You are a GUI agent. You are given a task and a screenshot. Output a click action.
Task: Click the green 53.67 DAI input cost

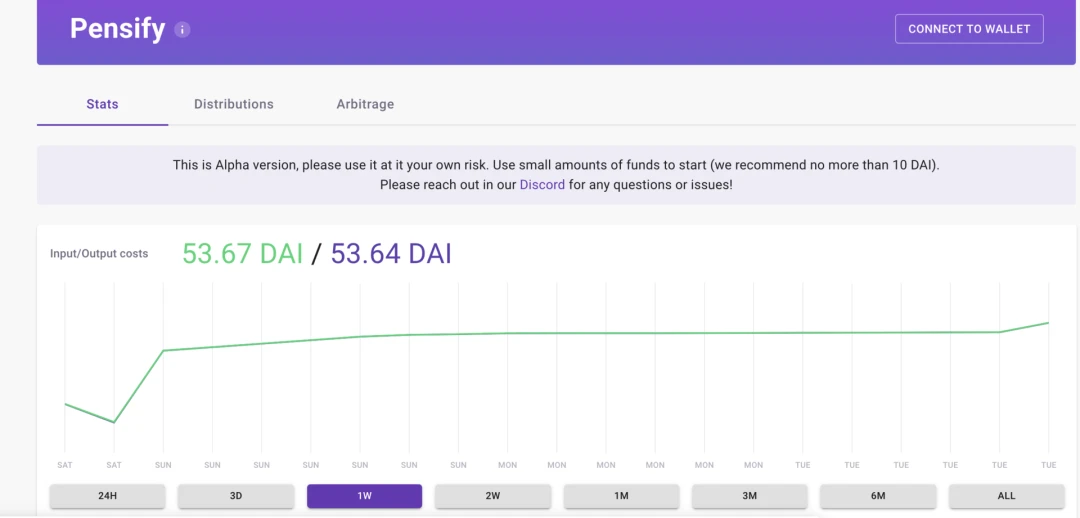242,253
